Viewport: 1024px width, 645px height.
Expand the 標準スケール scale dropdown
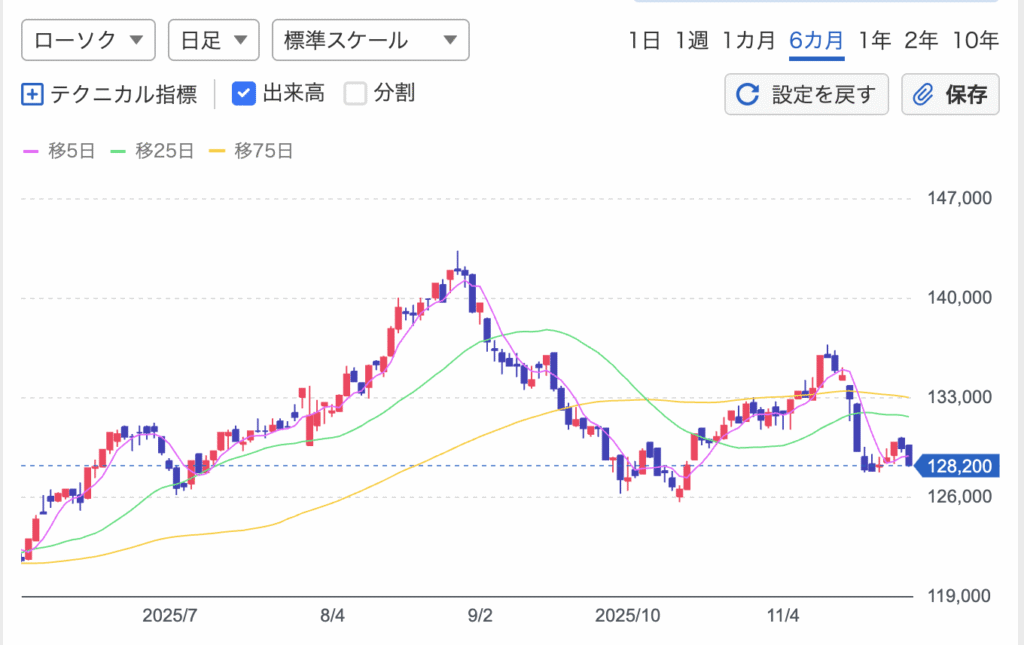[370, 41]
